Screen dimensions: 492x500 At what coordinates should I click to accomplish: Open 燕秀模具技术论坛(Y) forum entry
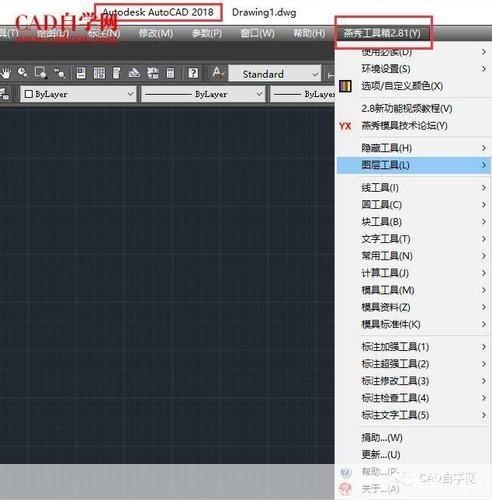[x=413, y=126]
